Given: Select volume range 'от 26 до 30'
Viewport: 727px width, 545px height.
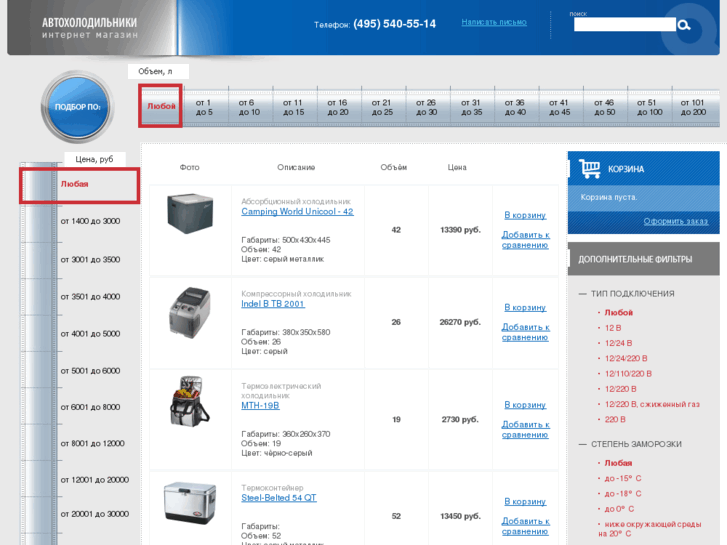Looking at the screenshot, I should coord(426,107).
